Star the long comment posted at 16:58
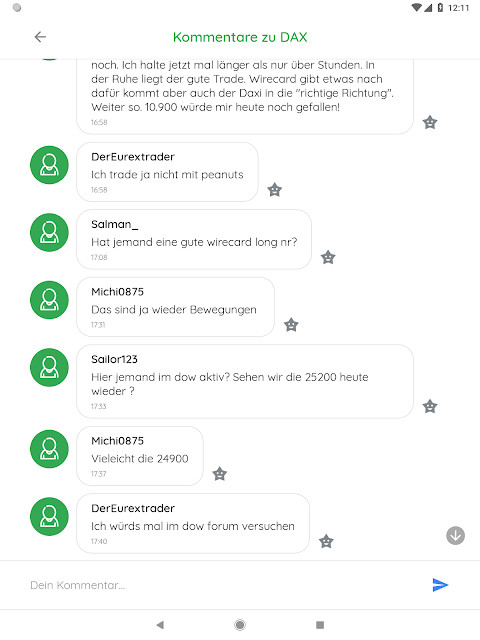This screenshot has height=640, width=480. (x=430, y=122)
